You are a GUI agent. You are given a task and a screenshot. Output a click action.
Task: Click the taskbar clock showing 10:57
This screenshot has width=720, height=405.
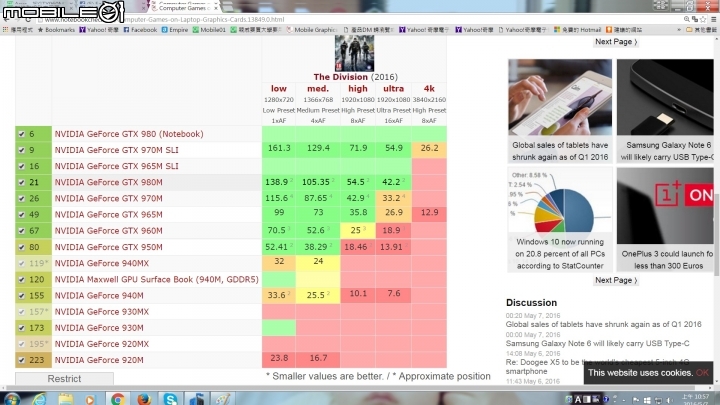pyautogui.click(x=695, y=399)
